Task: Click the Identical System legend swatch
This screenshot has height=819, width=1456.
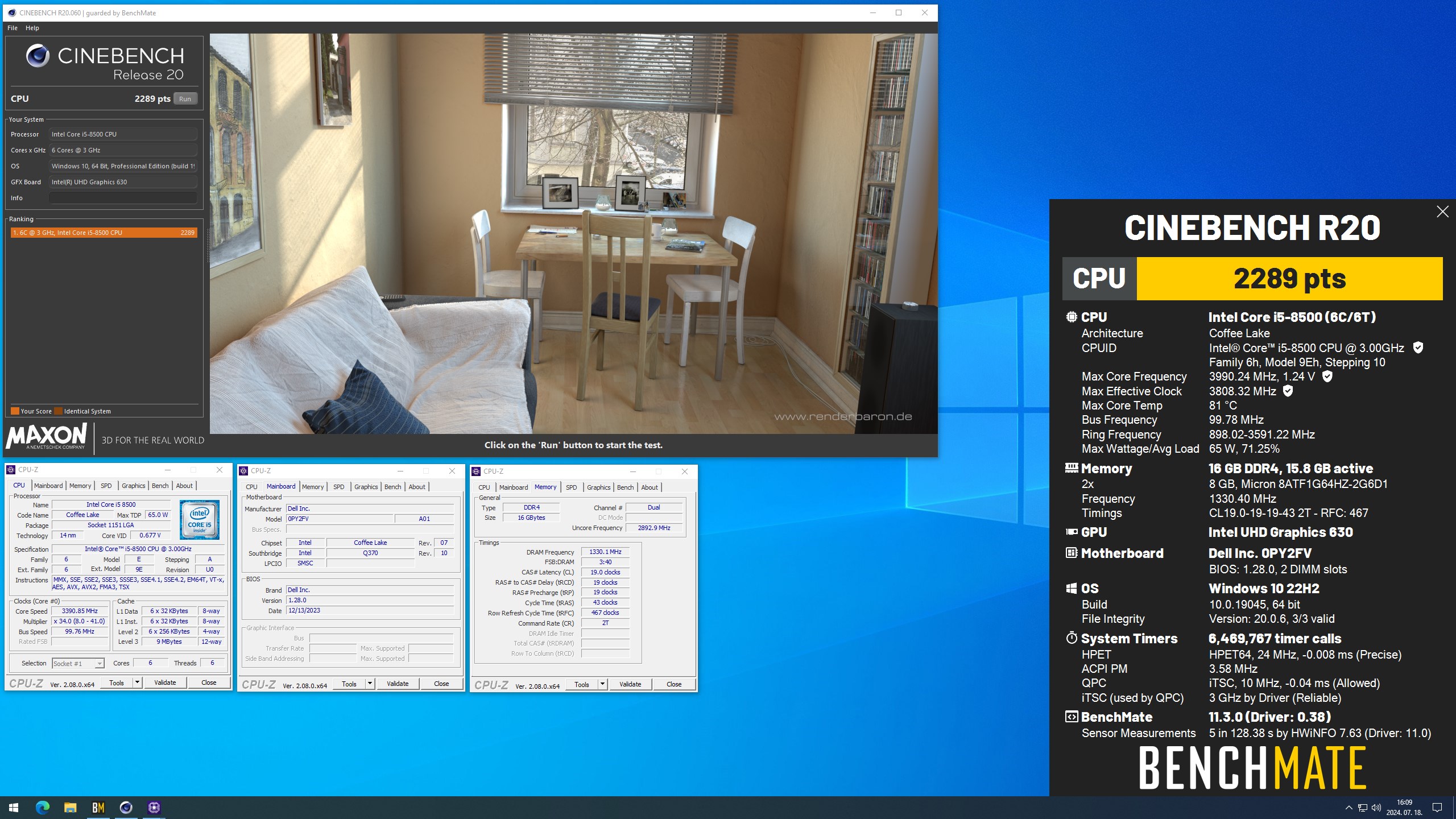Action: pyautogui.click(x=58, y=411)
